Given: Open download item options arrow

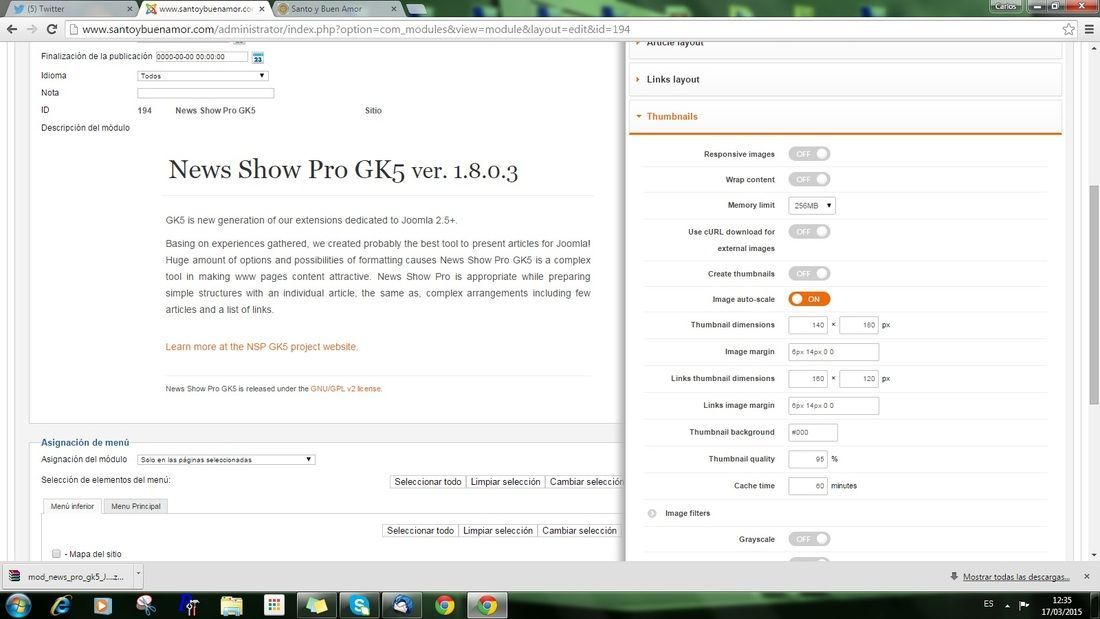Looking at the screenshot, I should (138, 573).
